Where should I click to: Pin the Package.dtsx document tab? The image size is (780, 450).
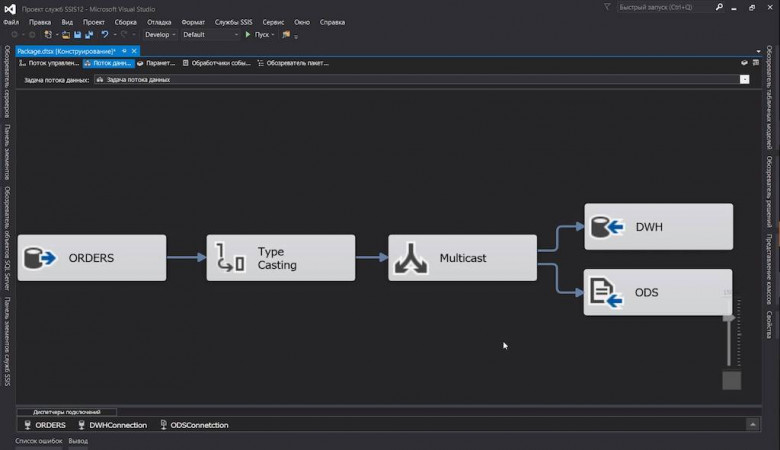click(124, 51)
